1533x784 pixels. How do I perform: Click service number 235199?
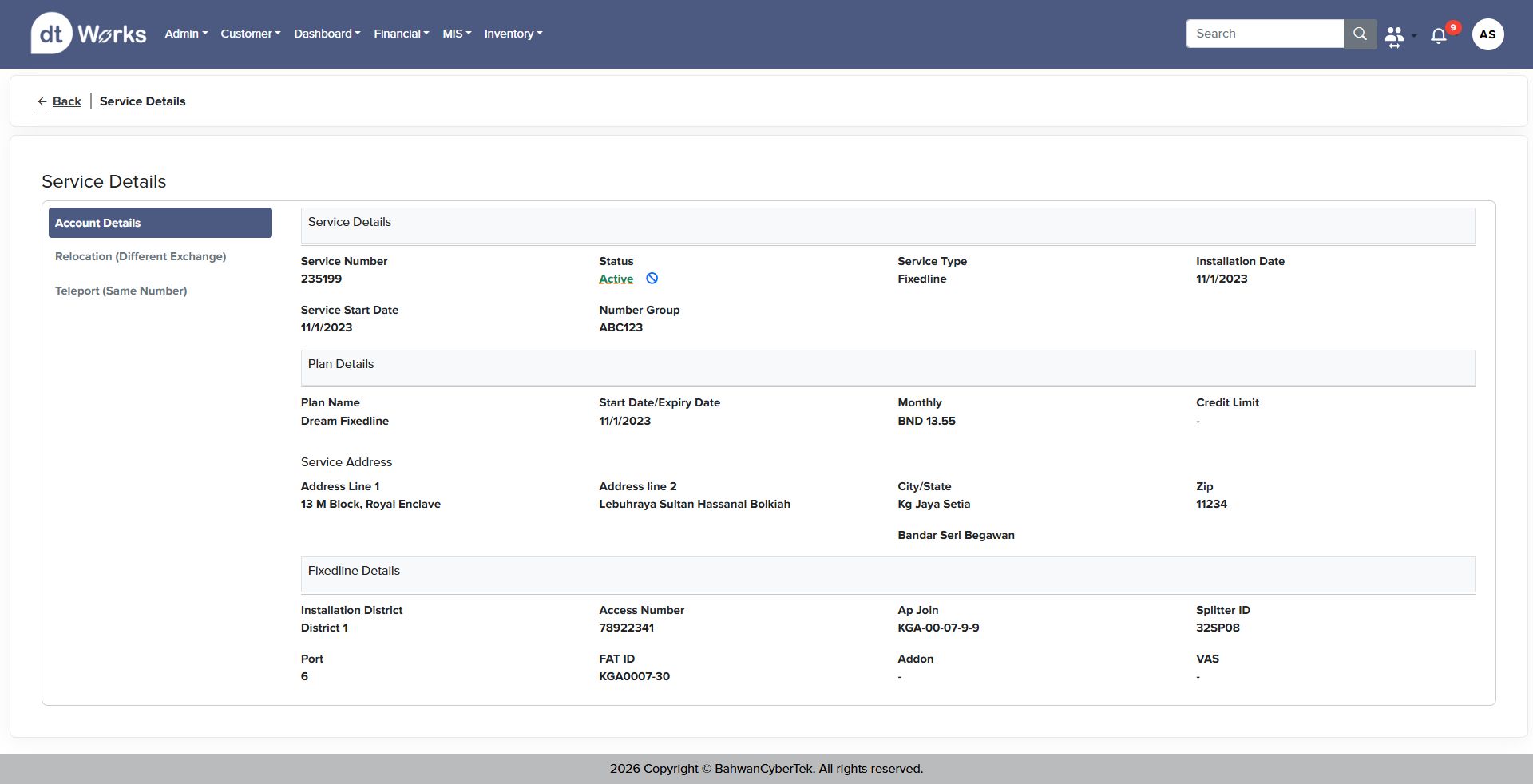point(321,279)
